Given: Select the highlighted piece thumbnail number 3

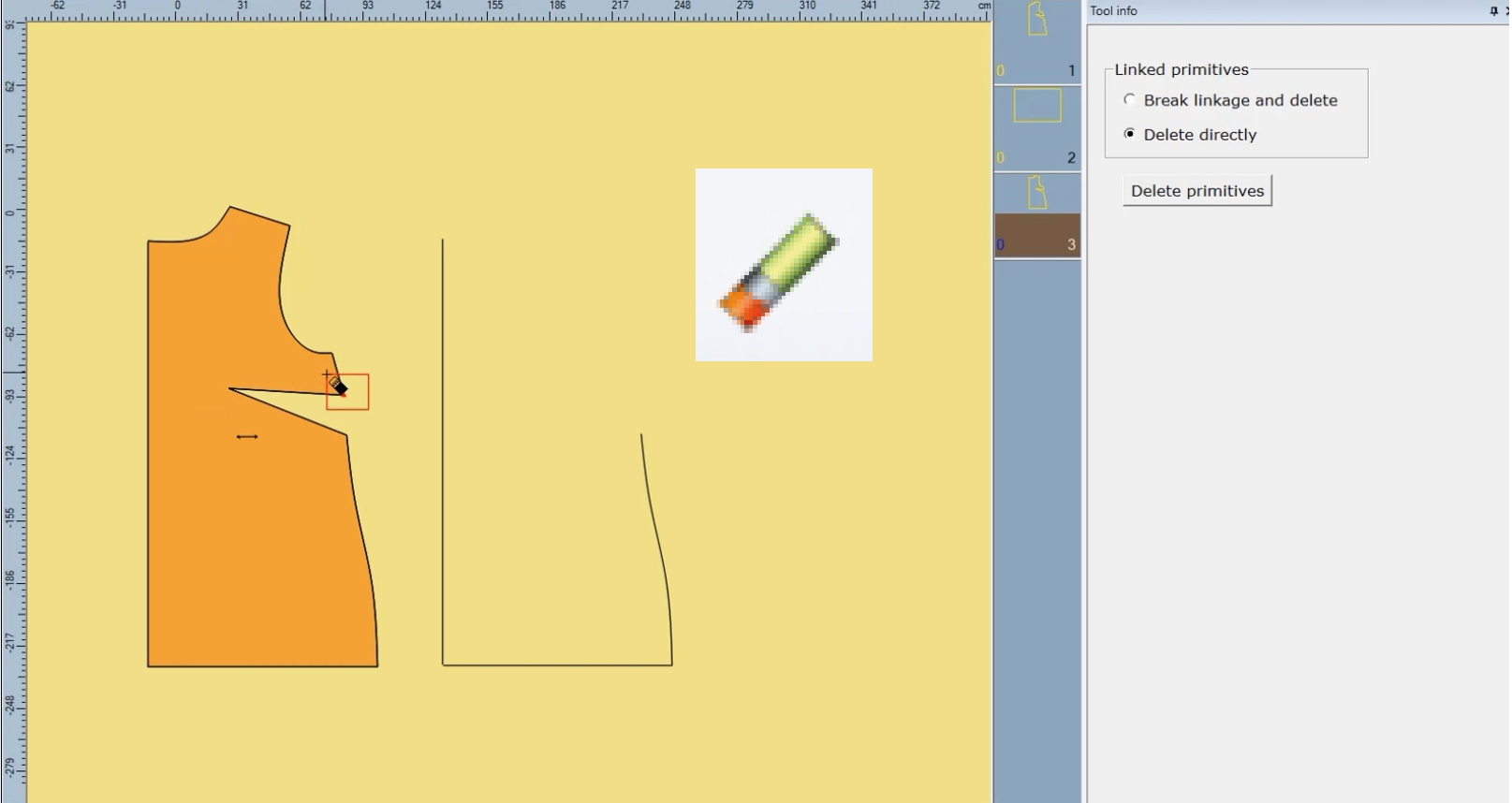Looking at the screenshot, I should [x=1037, y=215].
